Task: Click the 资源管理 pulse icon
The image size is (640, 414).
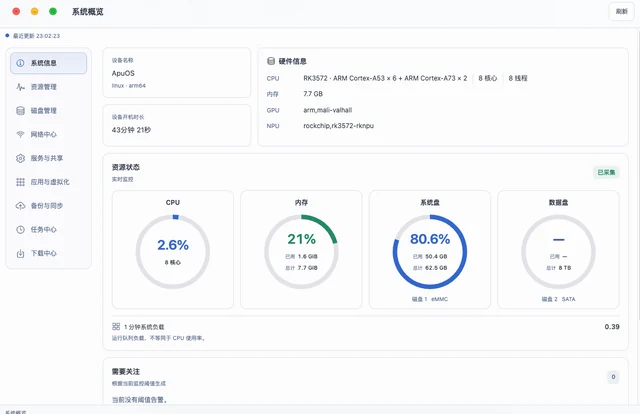Action: coord(20,87)
